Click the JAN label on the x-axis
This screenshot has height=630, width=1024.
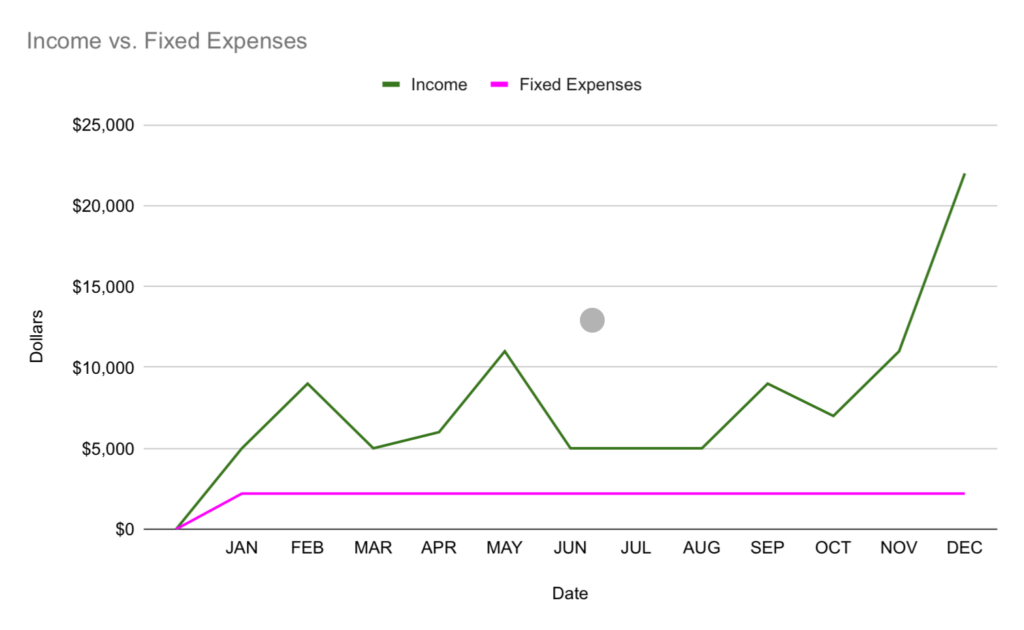242,548
